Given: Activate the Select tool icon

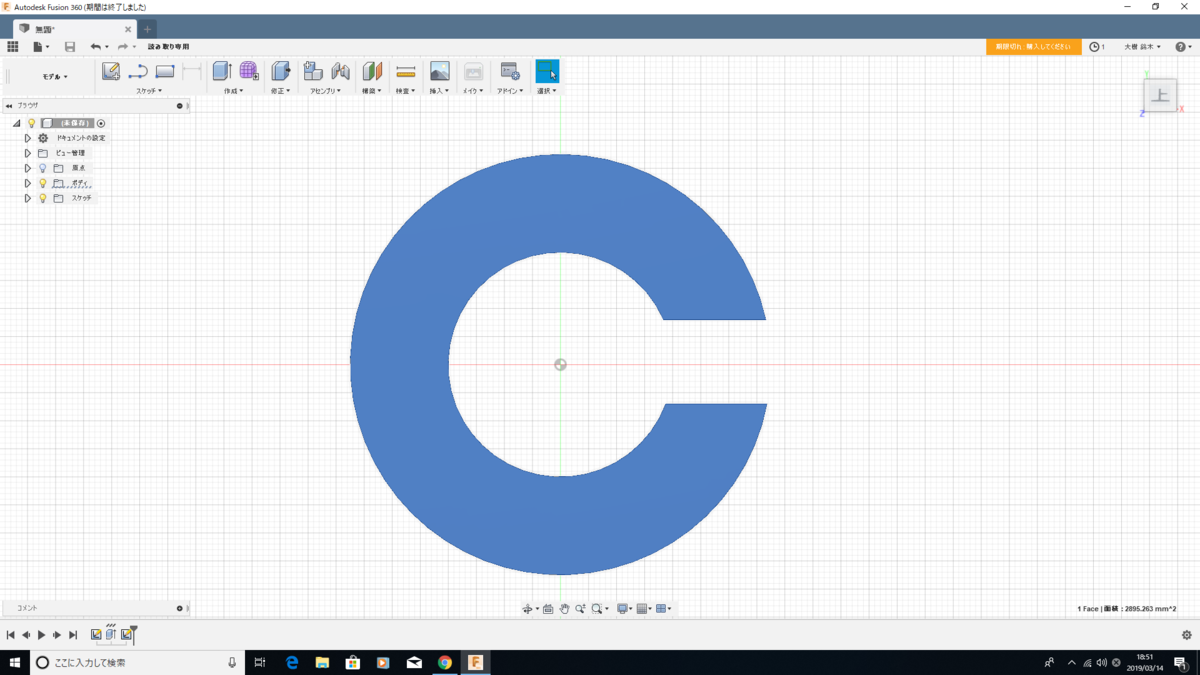Looking at the screenshot, I should click(547, 71).
